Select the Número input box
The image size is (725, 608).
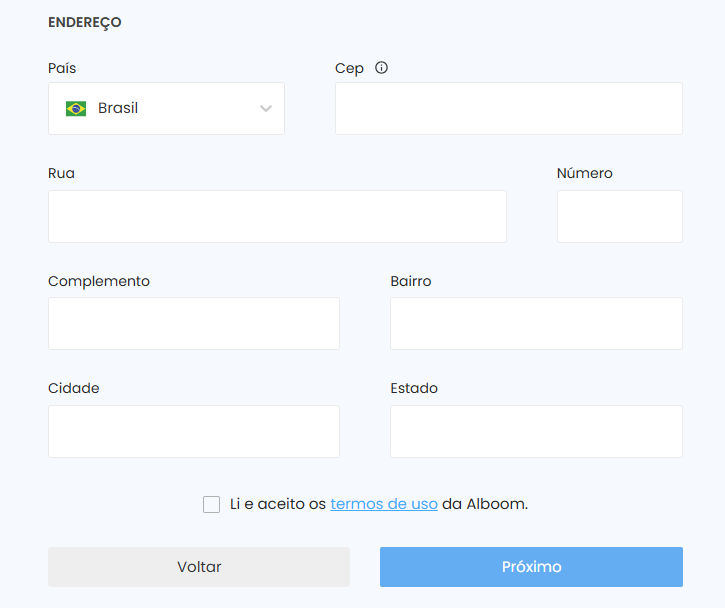[619, 216]
